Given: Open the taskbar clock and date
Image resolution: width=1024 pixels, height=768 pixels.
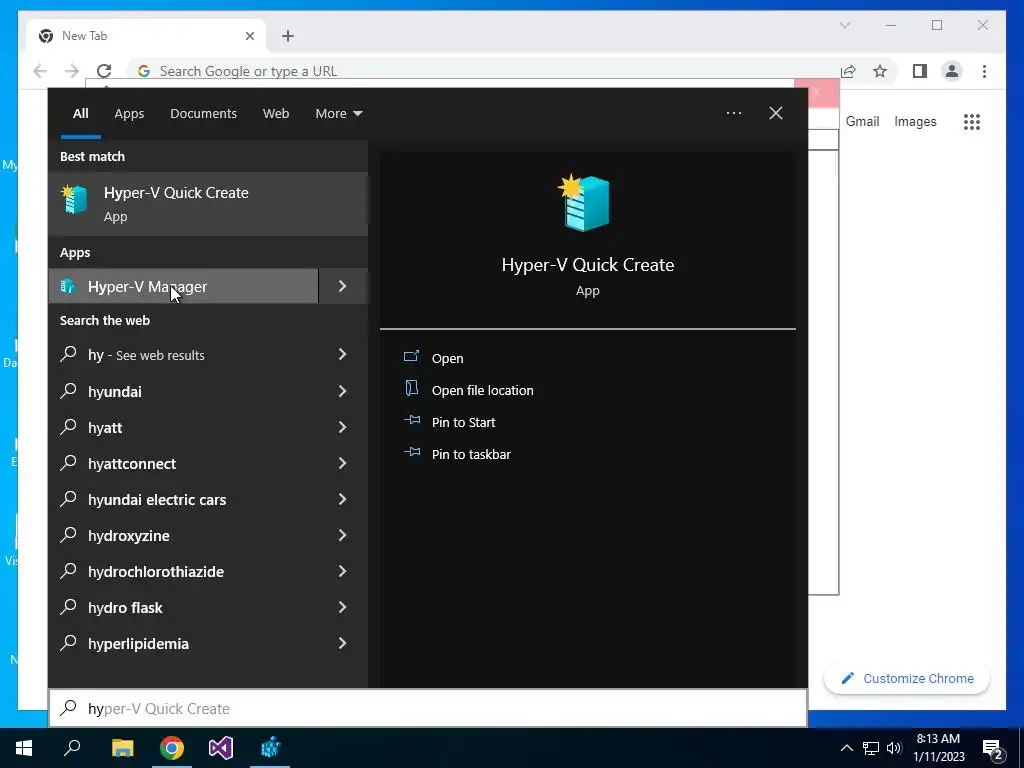Looking at the screenshot, I should (938, 748).
